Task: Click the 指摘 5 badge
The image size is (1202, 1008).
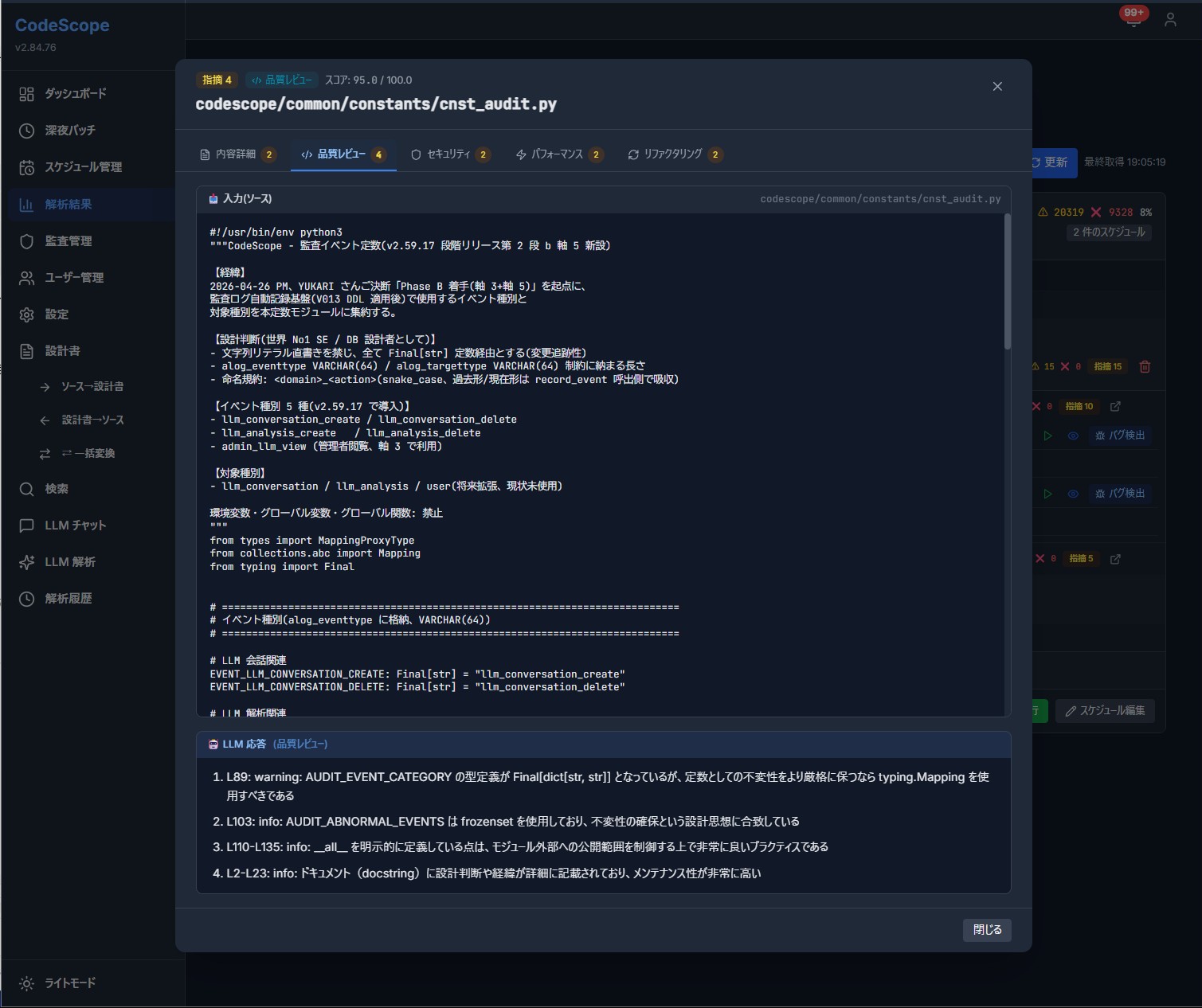Action: 1081,559
